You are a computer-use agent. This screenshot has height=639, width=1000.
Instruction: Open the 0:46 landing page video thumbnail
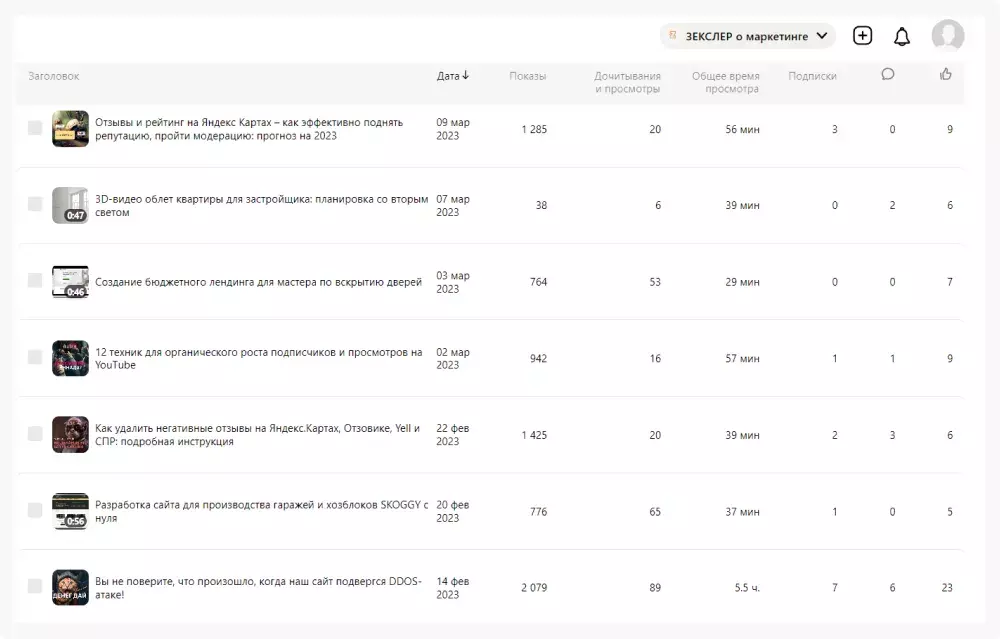coord(70,282)
